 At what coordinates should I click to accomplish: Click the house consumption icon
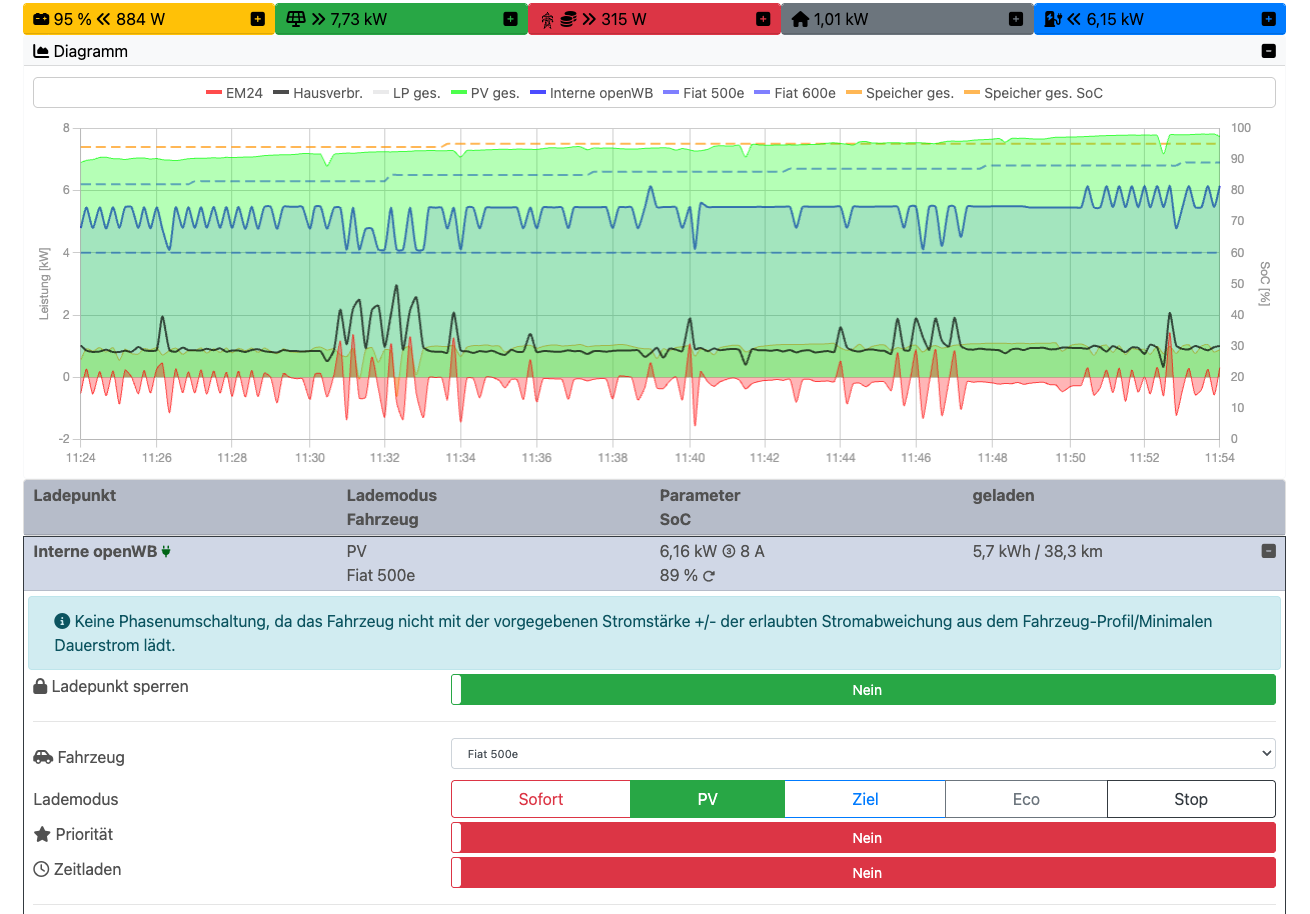(x=800, y=19)
